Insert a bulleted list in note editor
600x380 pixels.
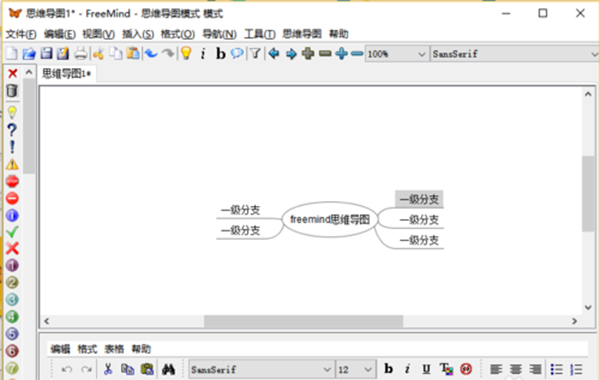tap(556, 369)
